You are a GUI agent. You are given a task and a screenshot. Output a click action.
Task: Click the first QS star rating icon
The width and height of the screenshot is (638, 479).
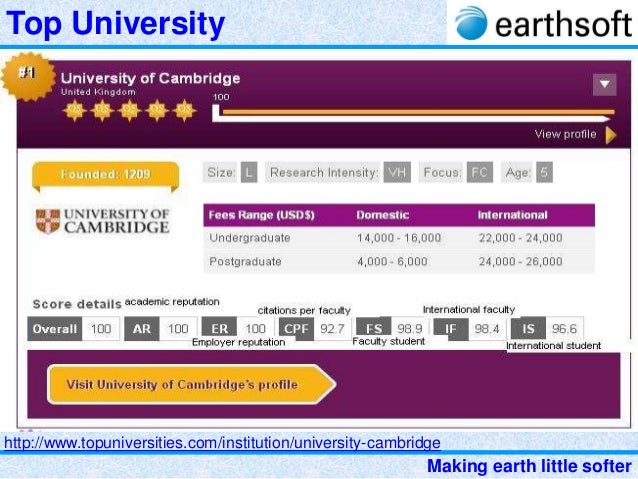(75, 110)
